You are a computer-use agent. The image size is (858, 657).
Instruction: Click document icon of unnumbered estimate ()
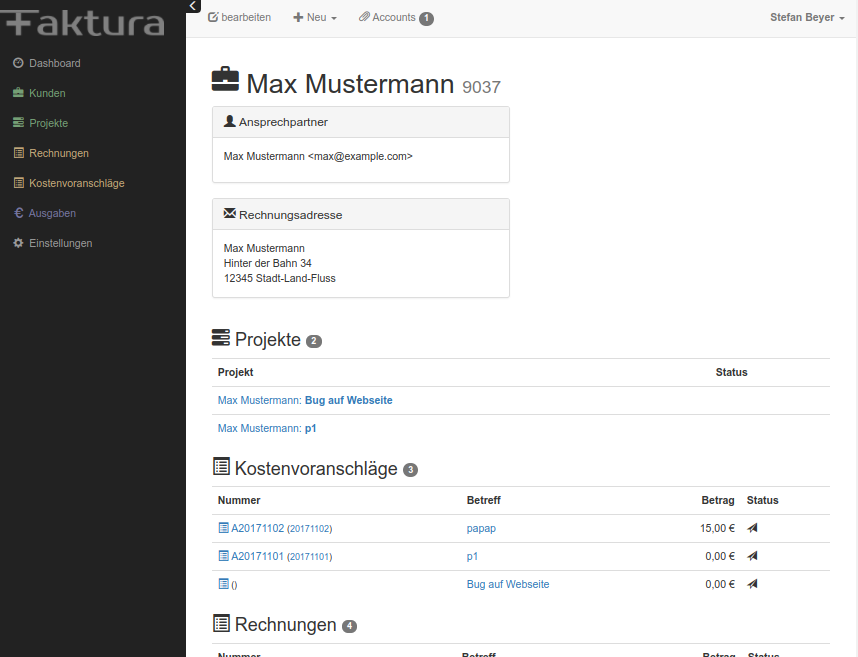pyautogui.click(x=223, y=584)
